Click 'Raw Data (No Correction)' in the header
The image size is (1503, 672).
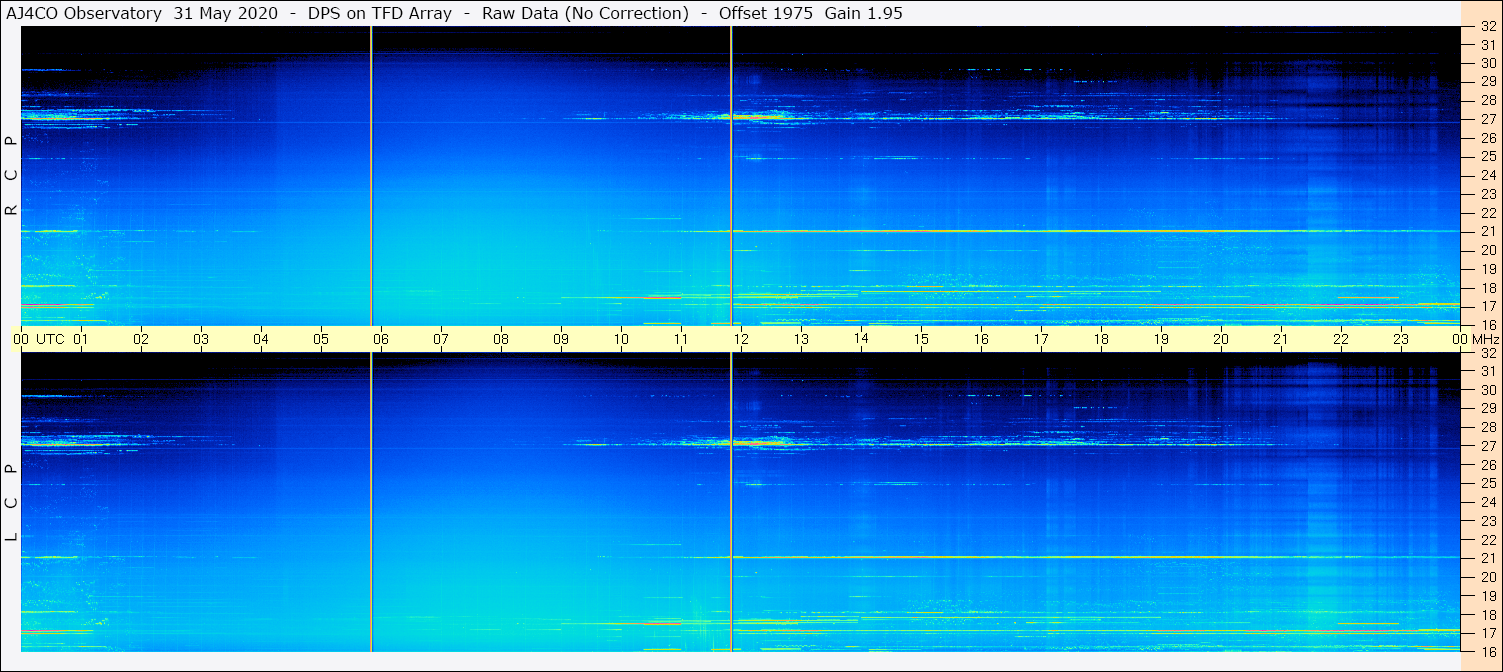(x=585, y=13)
